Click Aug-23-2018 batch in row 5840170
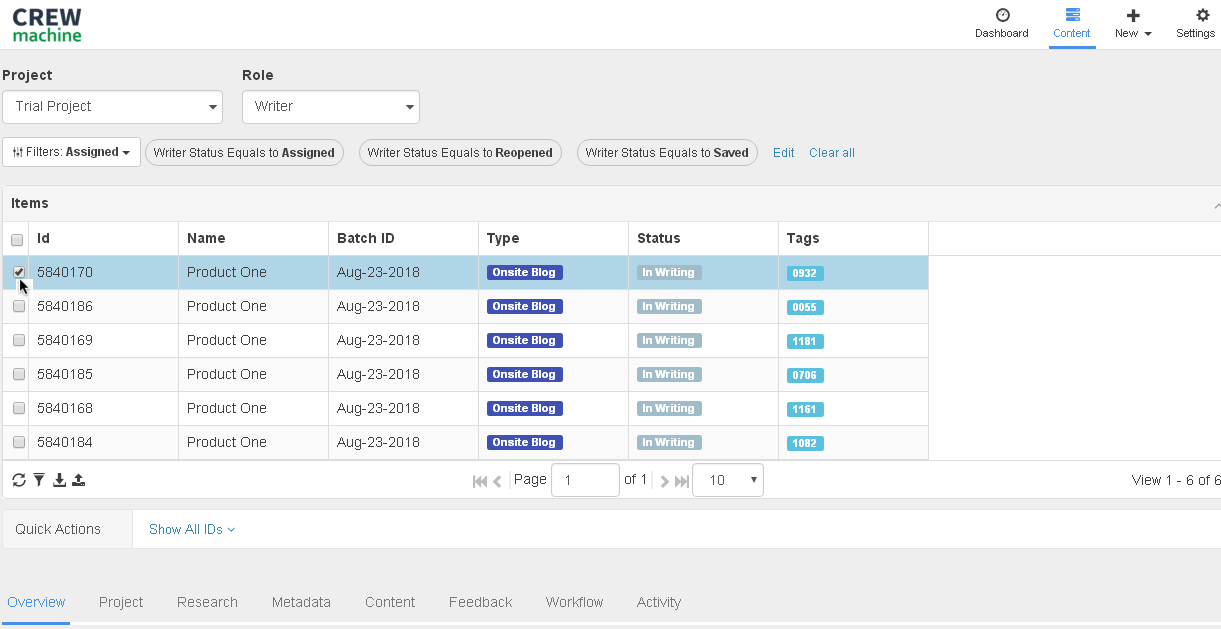The height and width of the screenshot is (629, 1221). (378, 272)
